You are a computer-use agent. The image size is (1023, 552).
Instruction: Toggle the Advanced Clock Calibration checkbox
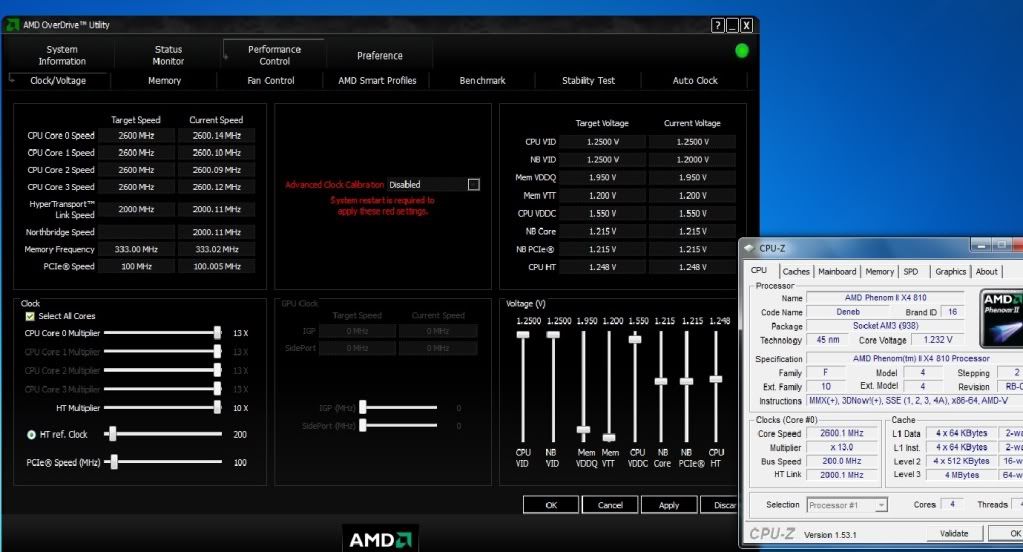tap(473, 184)
